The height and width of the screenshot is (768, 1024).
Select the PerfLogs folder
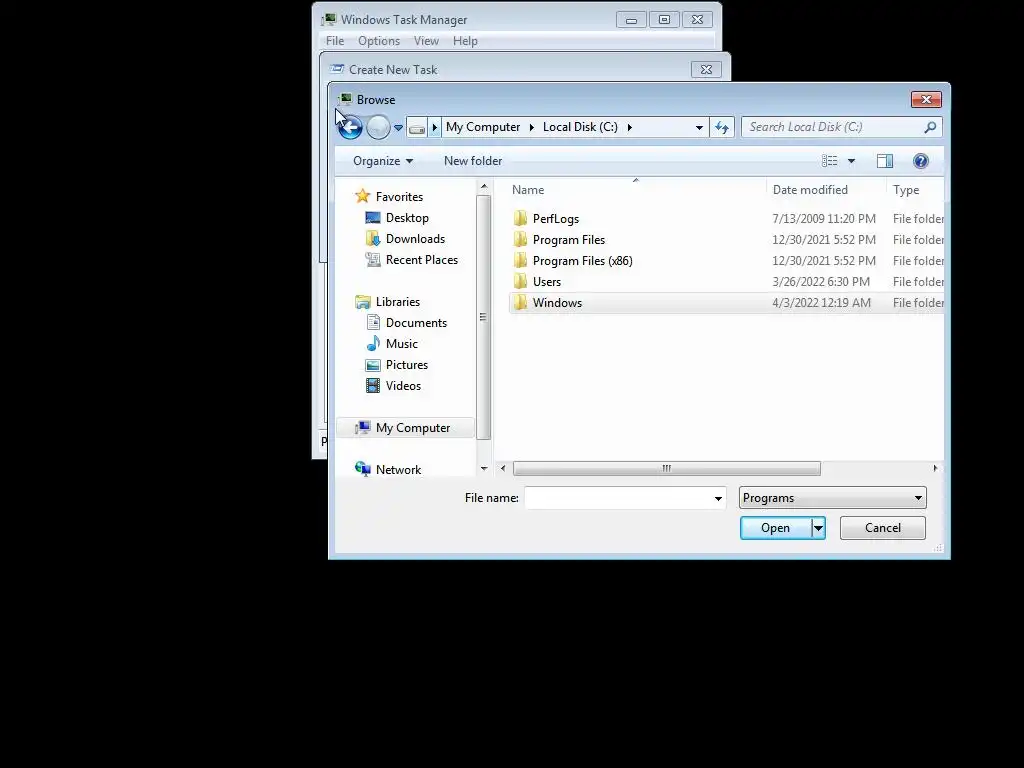pyautogui.click(x=556, y=219)
